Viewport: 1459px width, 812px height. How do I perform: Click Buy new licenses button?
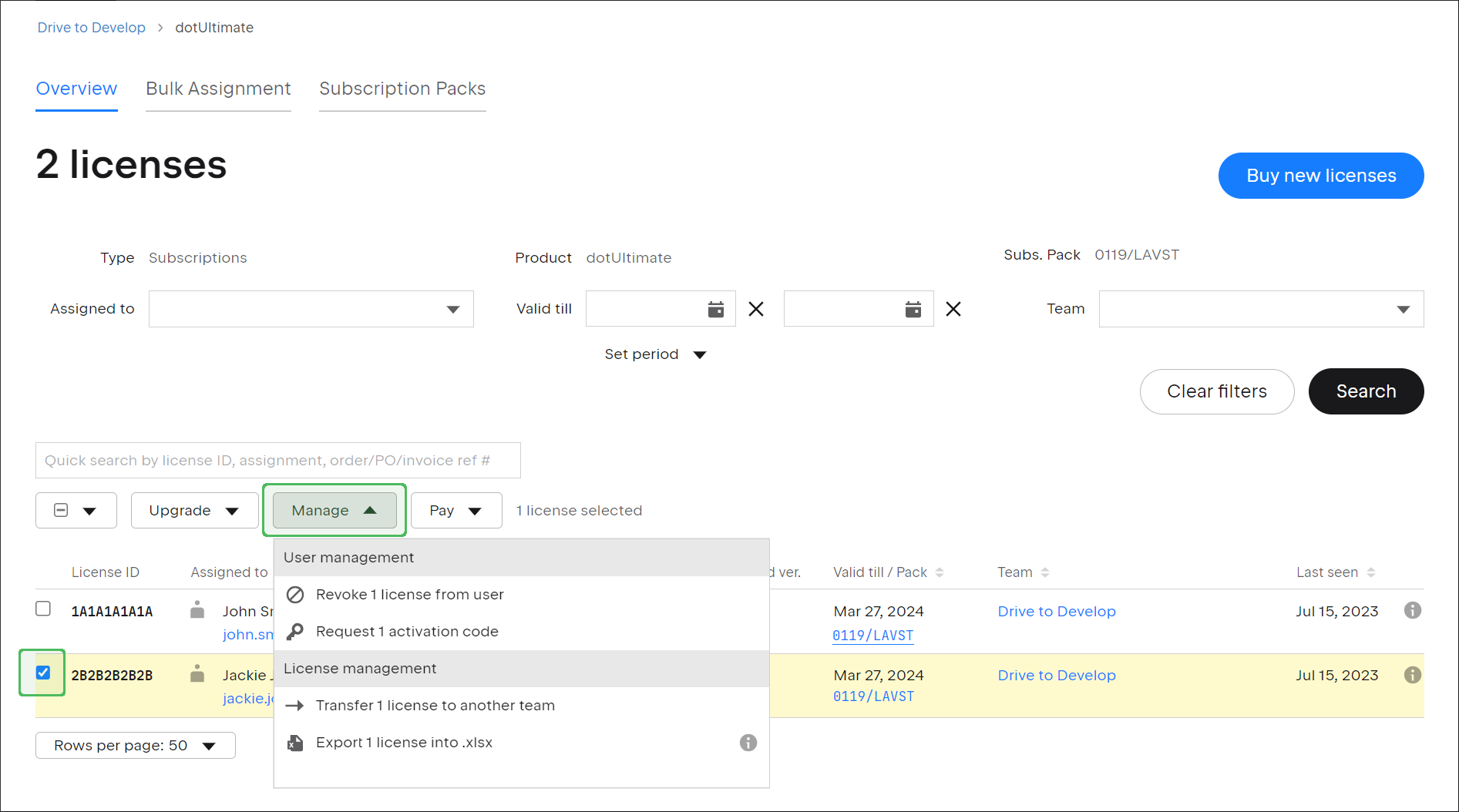[x=1321, y=176]
